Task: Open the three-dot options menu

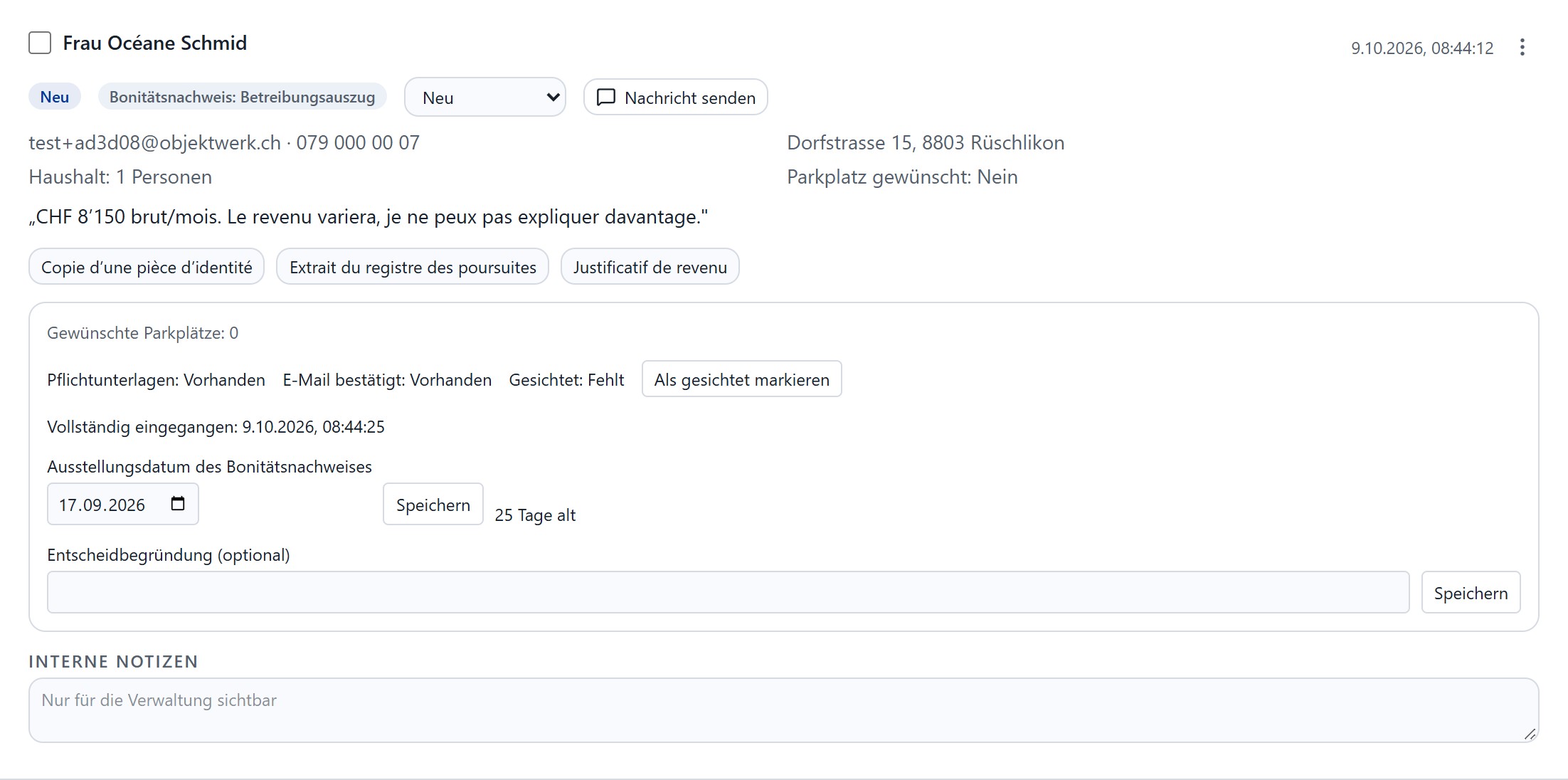Action: pyautogui.click(x=1522, y=48)
